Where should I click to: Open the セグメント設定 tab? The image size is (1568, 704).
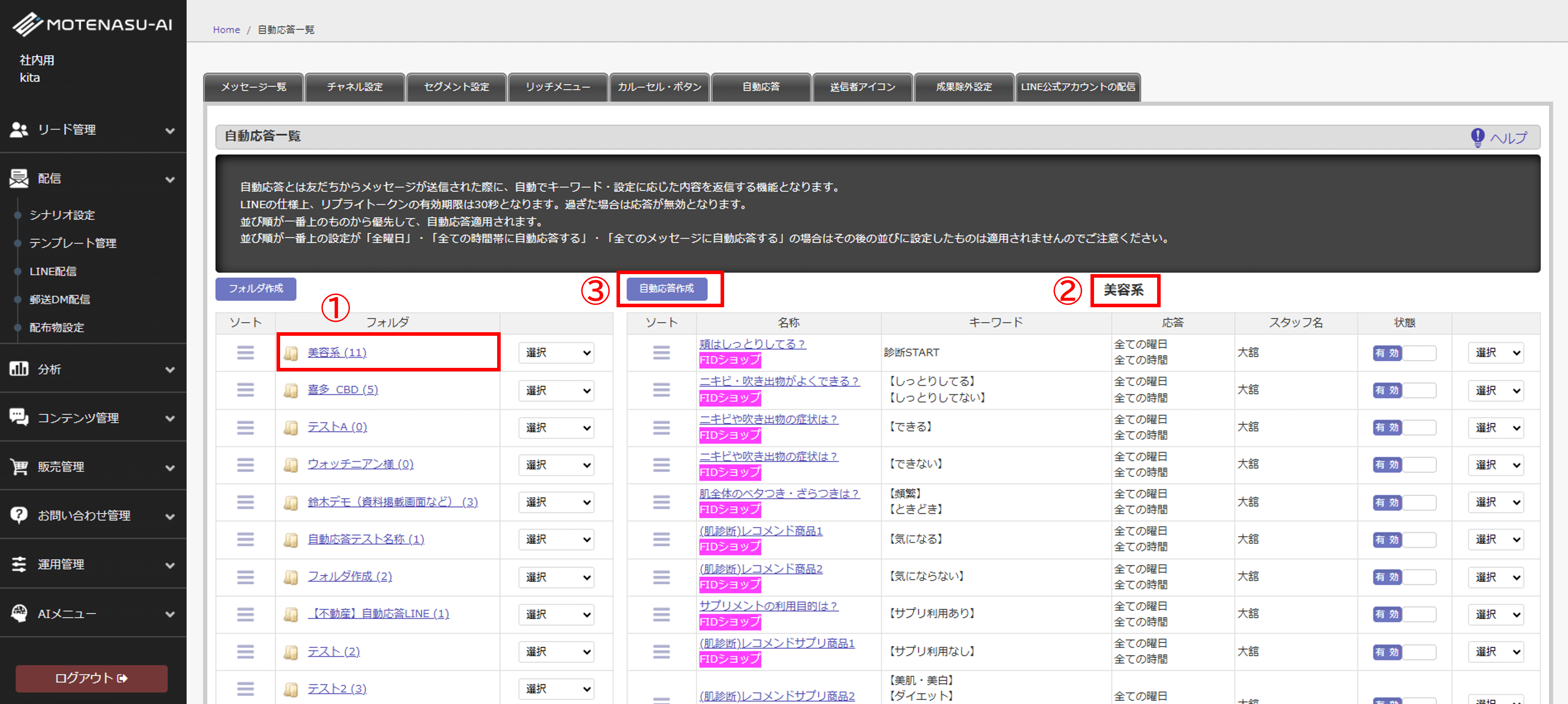(457, 87)
